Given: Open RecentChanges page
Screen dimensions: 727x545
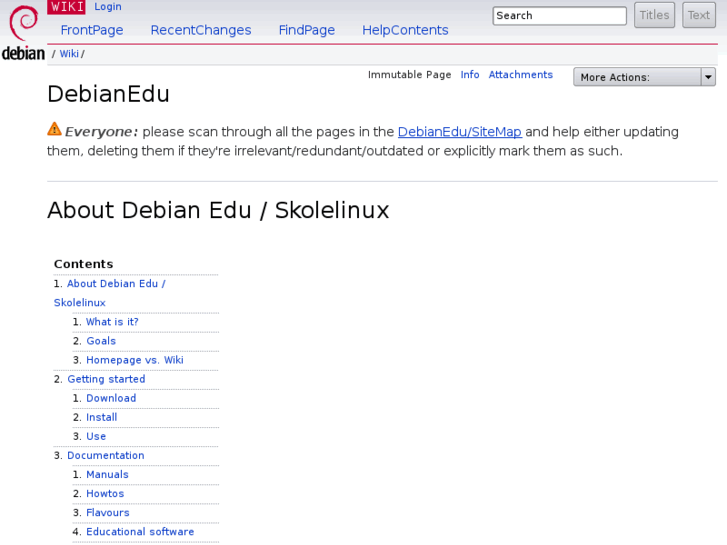Looking at the screenshot, I should coord(201,30).
